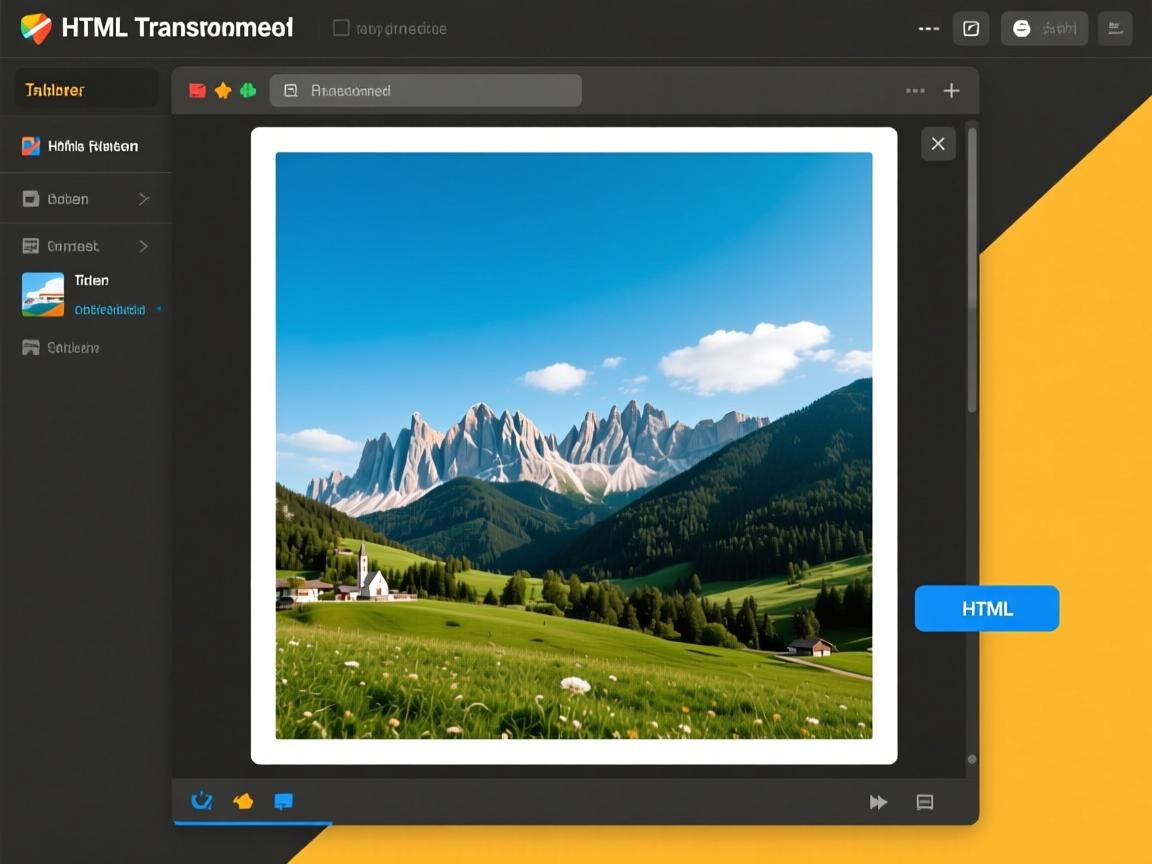
Task: Click the plus icon to add tab
Action: click(951, 91)
